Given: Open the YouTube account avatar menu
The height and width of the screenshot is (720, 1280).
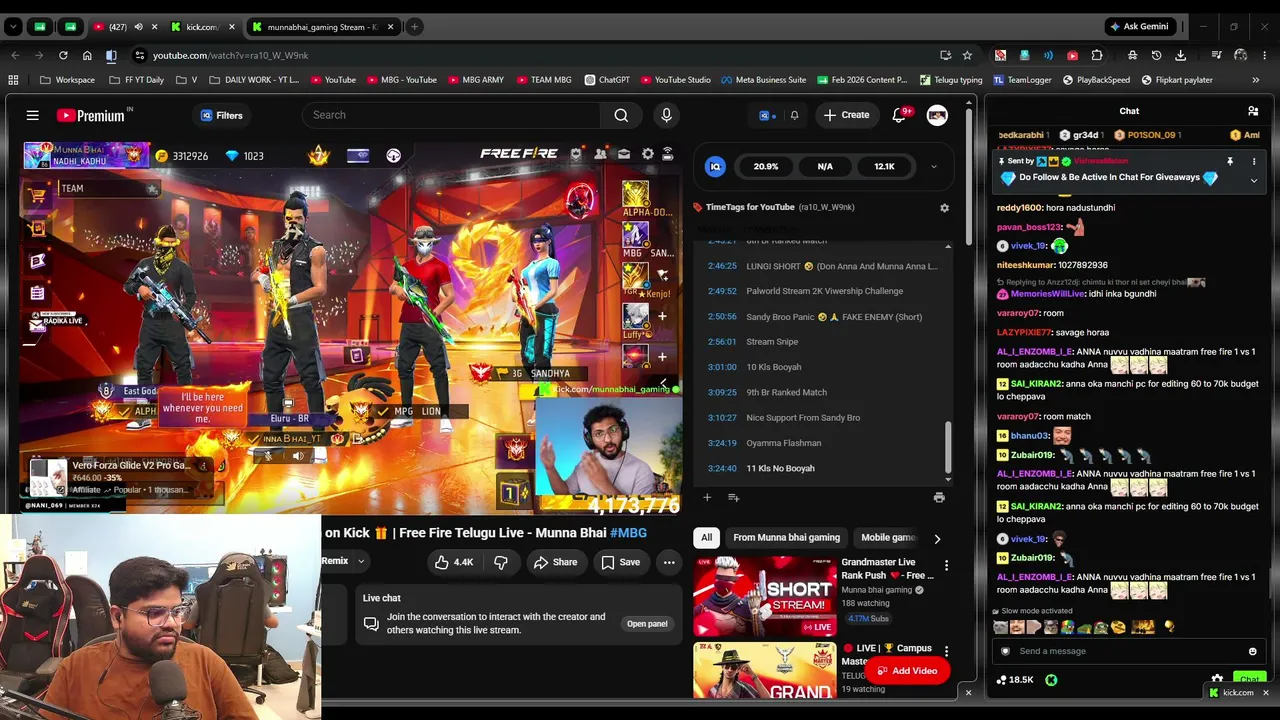Looking at the screenshot, I should [937, 115].
